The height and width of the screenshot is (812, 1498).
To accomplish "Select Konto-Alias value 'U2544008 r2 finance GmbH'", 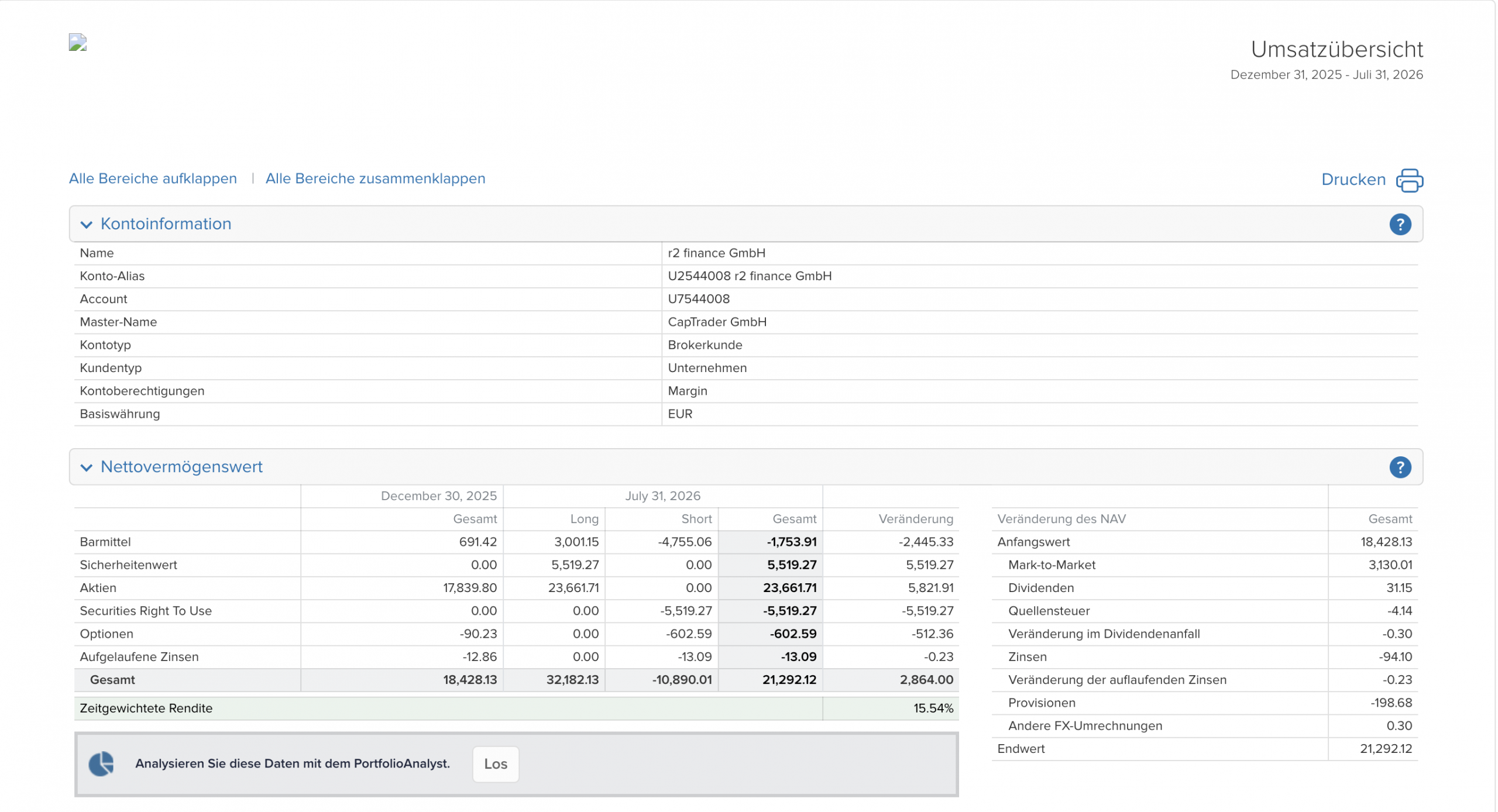I will (x=749, y=276).
